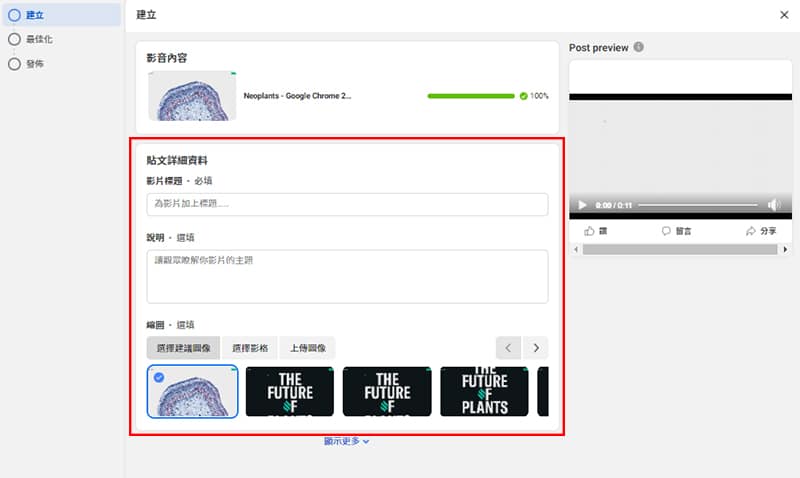
Task: Click the Like thumbs-up icon in preview
Action: click(590, 231)
